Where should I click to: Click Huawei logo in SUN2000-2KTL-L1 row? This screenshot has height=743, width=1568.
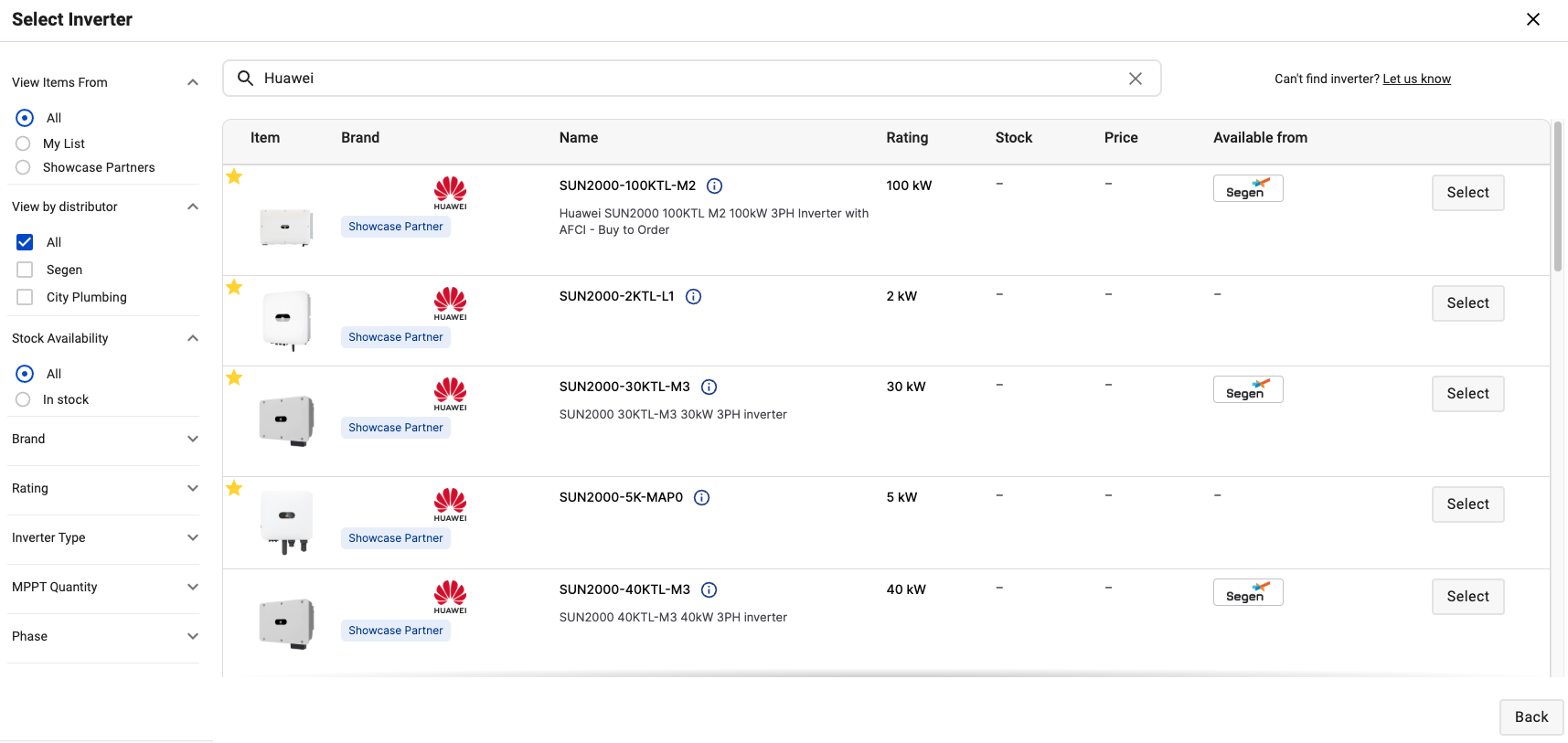point(451,304)
